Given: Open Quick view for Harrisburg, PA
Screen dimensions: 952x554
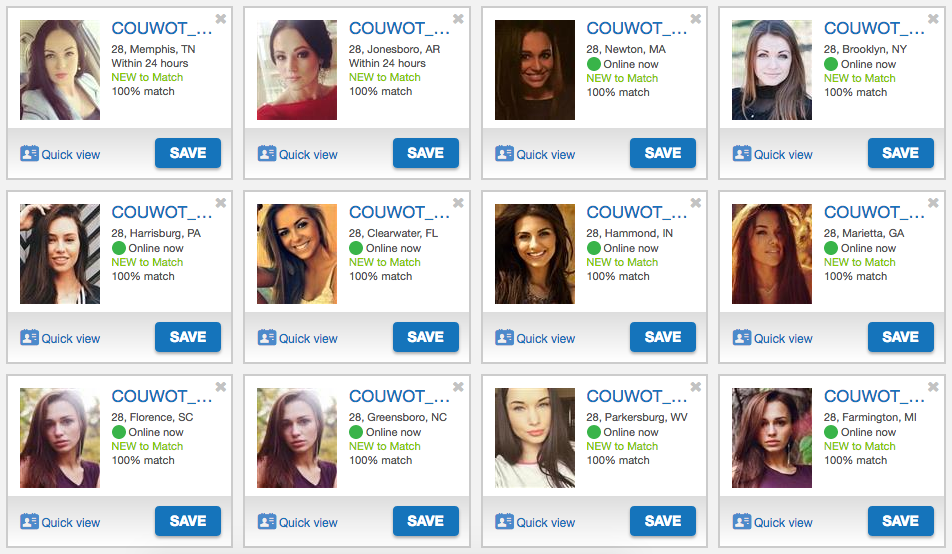Looking at the screenshot, I should (x=60, y=338).
